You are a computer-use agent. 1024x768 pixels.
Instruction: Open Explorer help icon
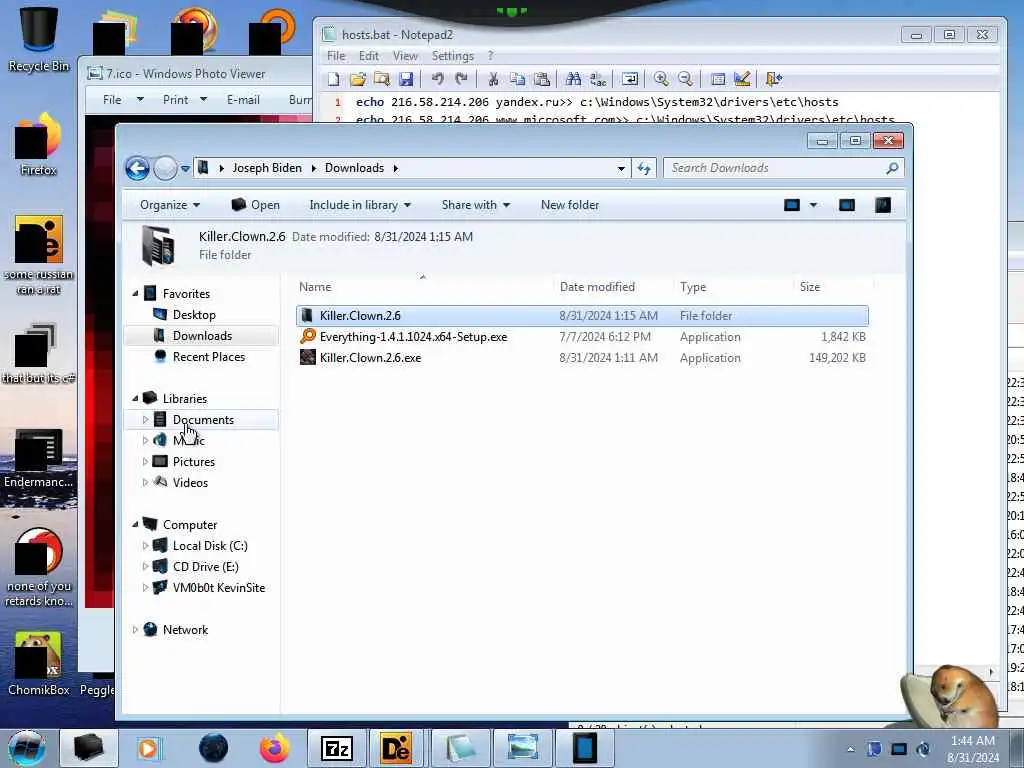tap(882, 205)
